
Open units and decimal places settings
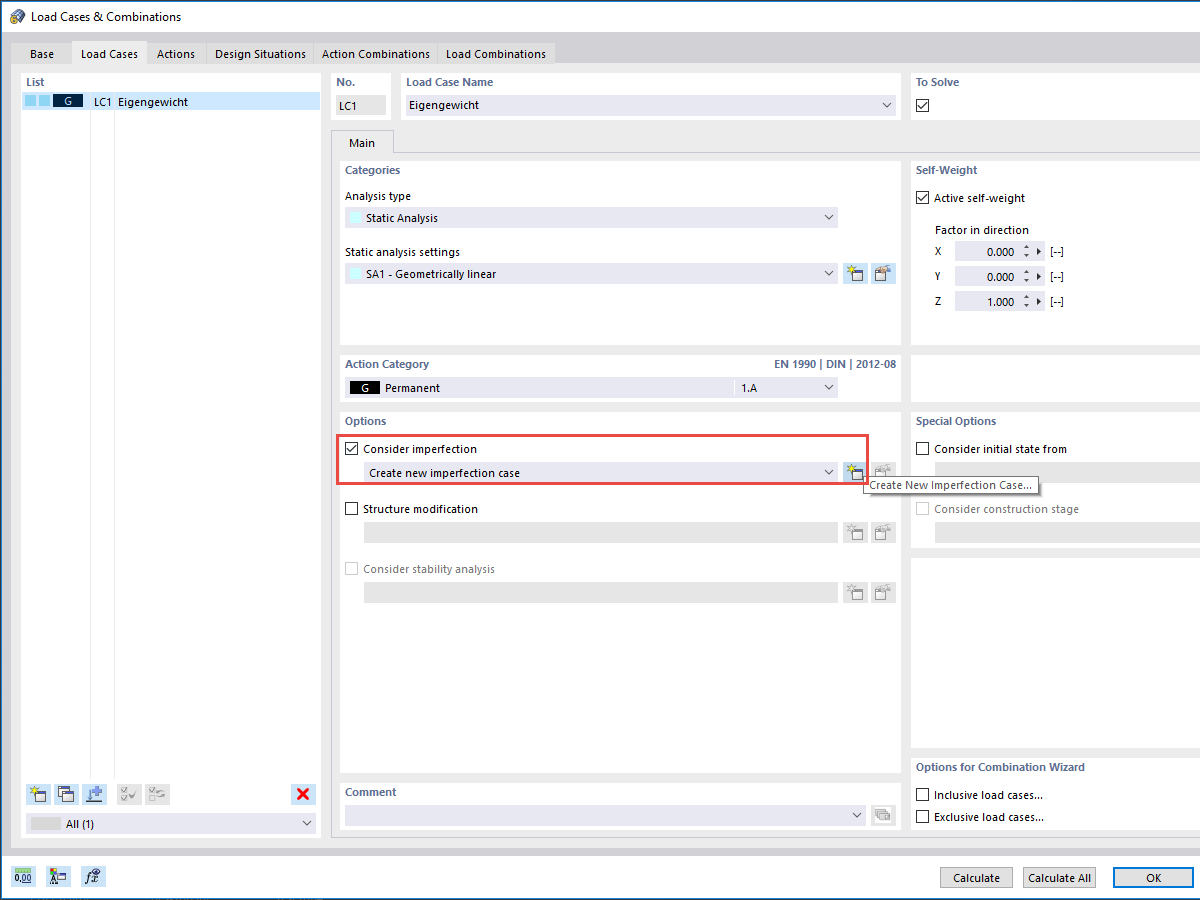[23, 877]
